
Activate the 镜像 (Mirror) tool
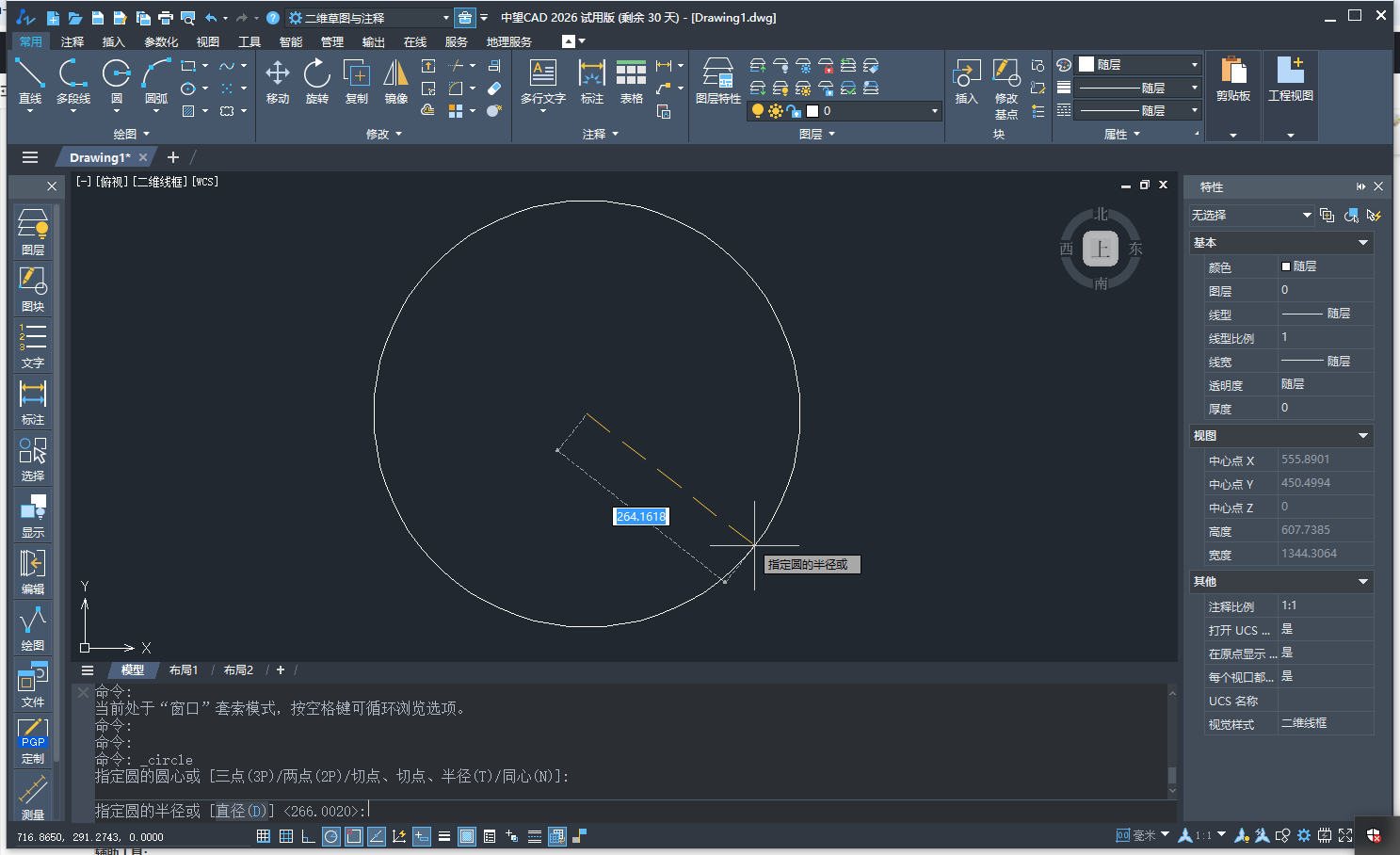tap(396, 81)
